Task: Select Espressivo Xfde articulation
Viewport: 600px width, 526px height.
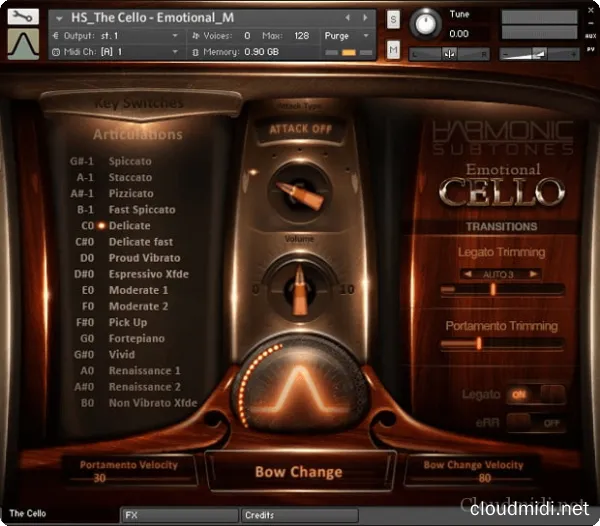Action: (148, 274)
